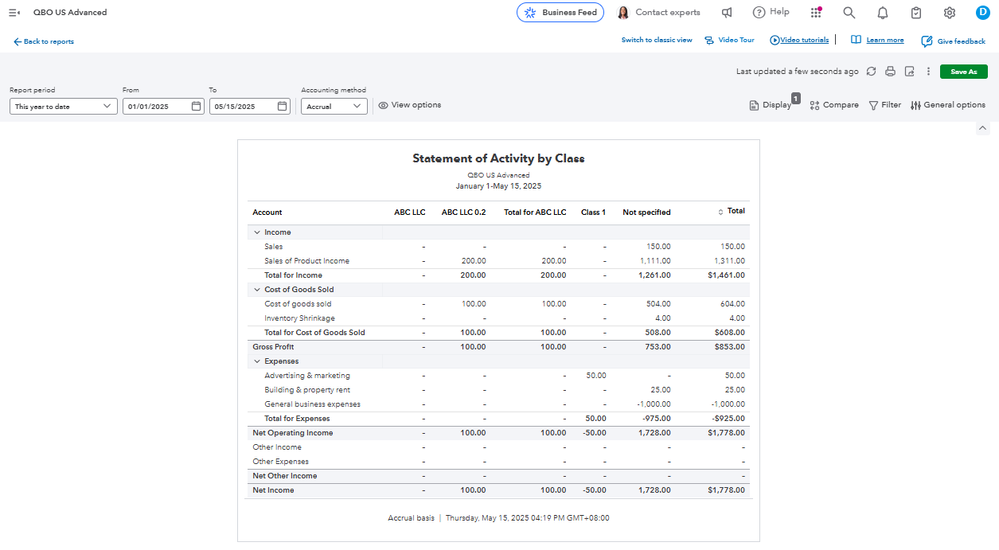Go back to reports

pyautogui.click(x=44, y=42)
